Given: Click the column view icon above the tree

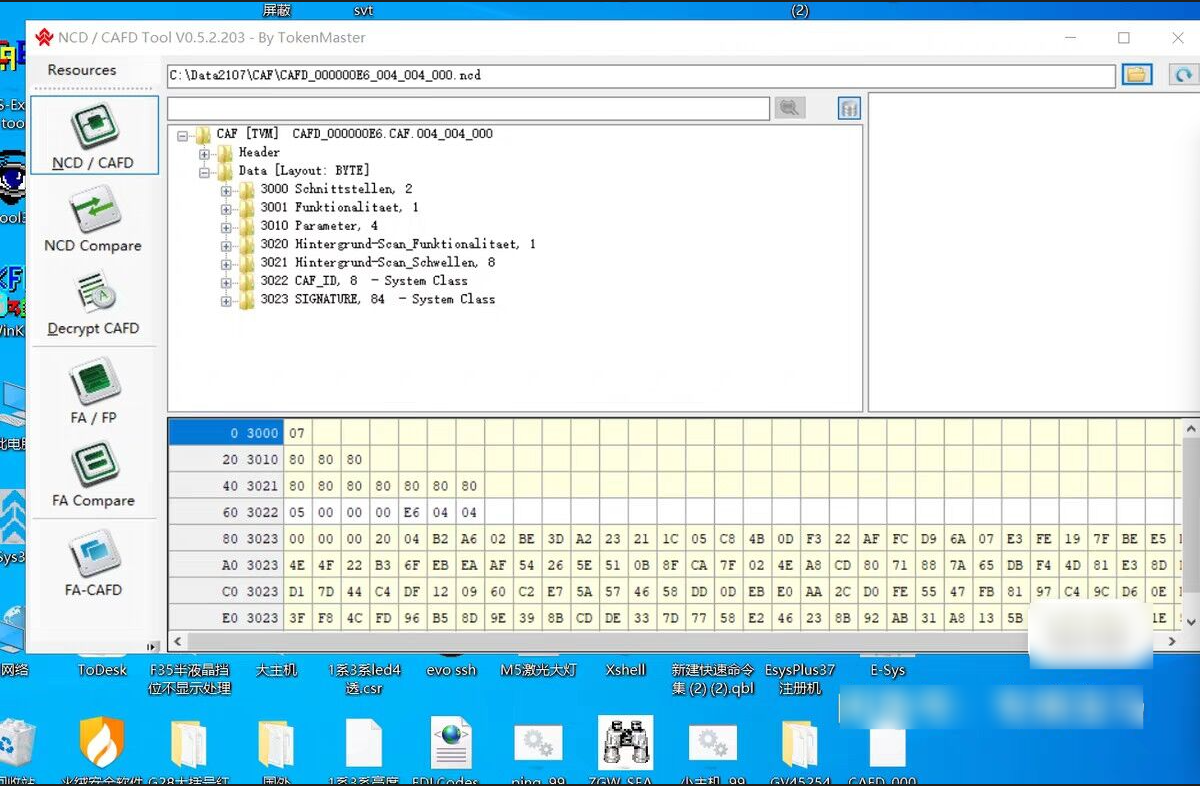Looking at the screenshot, I should (x=849, y=108).
